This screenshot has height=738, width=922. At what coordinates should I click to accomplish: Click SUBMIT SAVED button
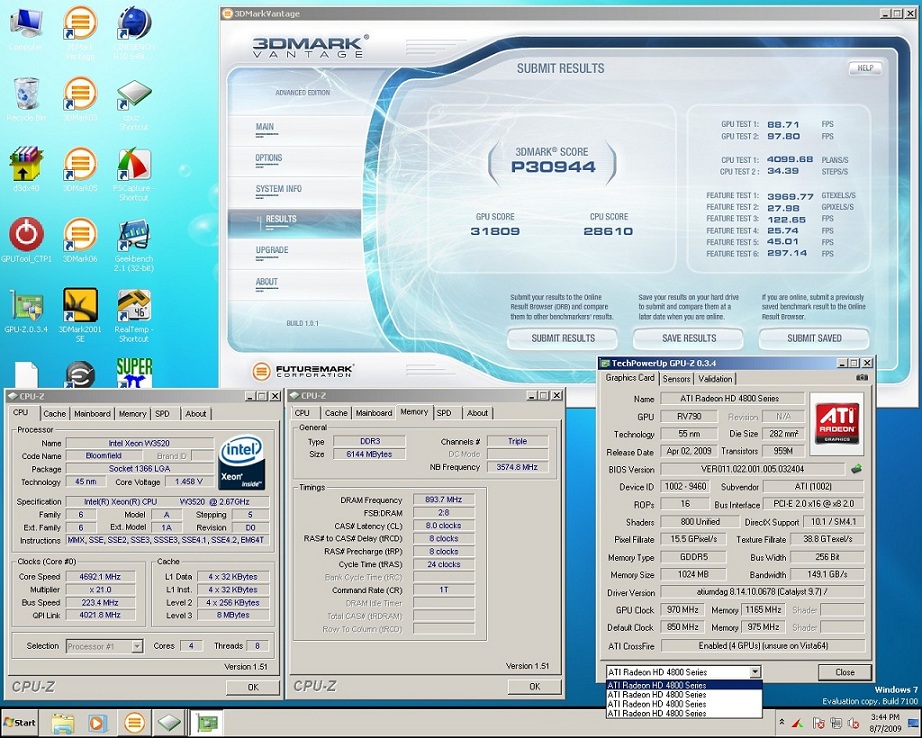click(814, 338)
